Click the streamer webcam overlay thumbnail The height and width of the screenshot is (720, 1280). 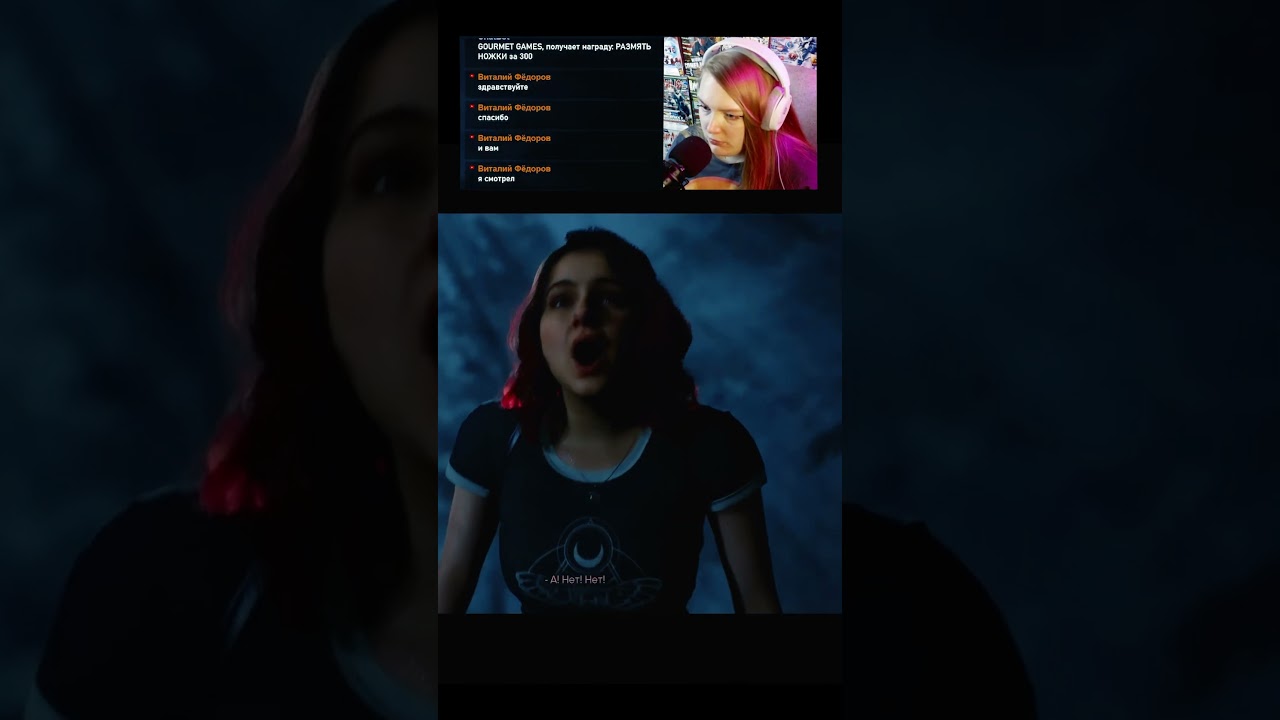pos(740,113)
